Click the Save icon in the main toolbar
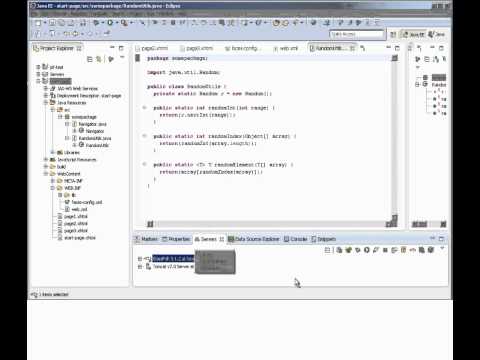The height and width of the screenshot is (360, 480). [x=52, y=23]
